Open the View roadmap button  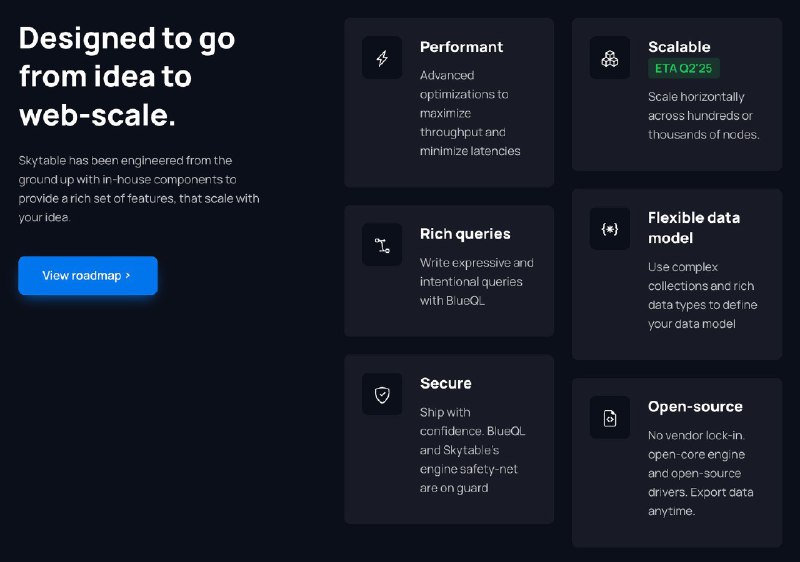click(x=88, y=275)
